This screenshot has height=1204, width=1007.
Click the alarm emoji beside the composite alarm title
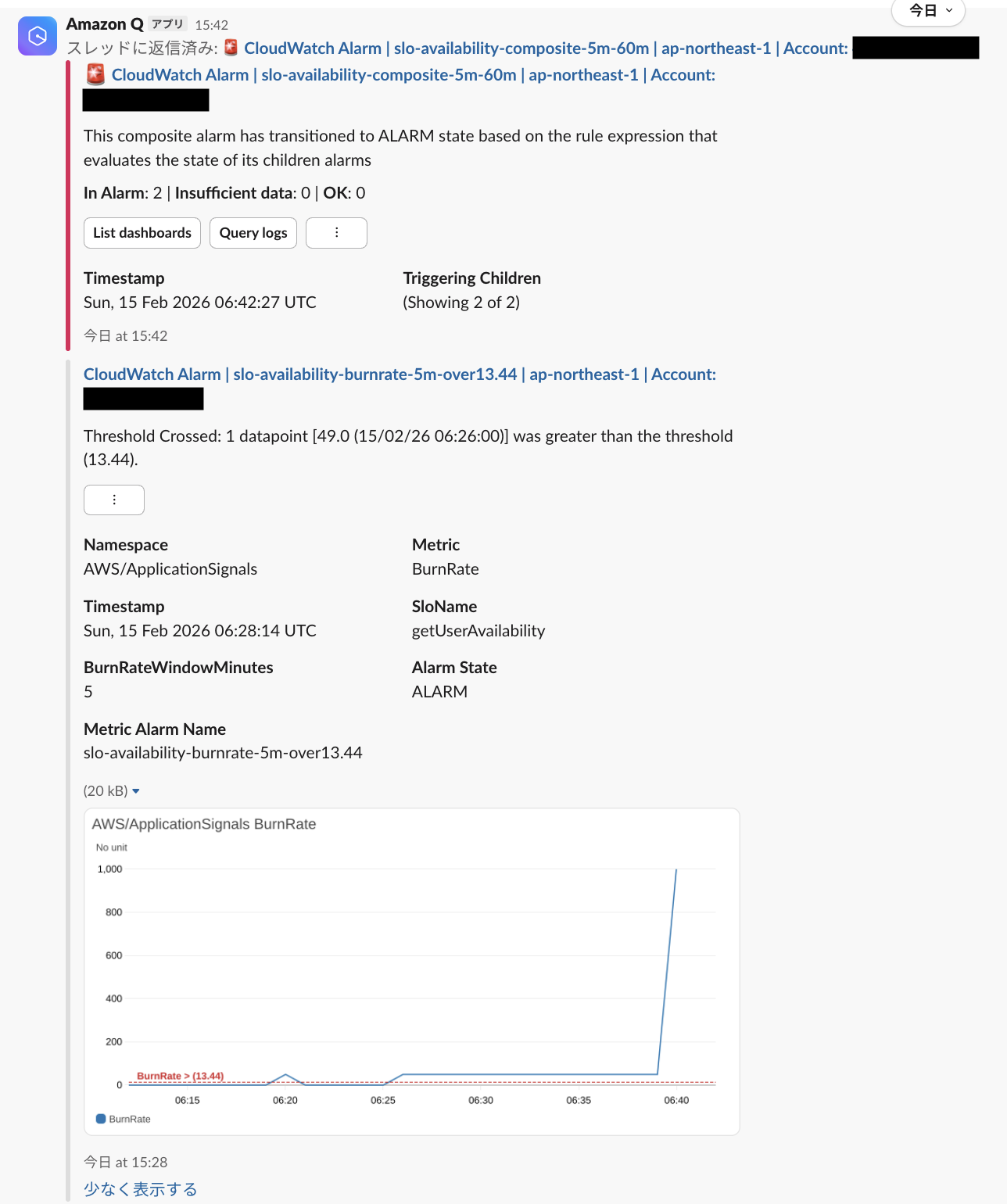(95, 74)
